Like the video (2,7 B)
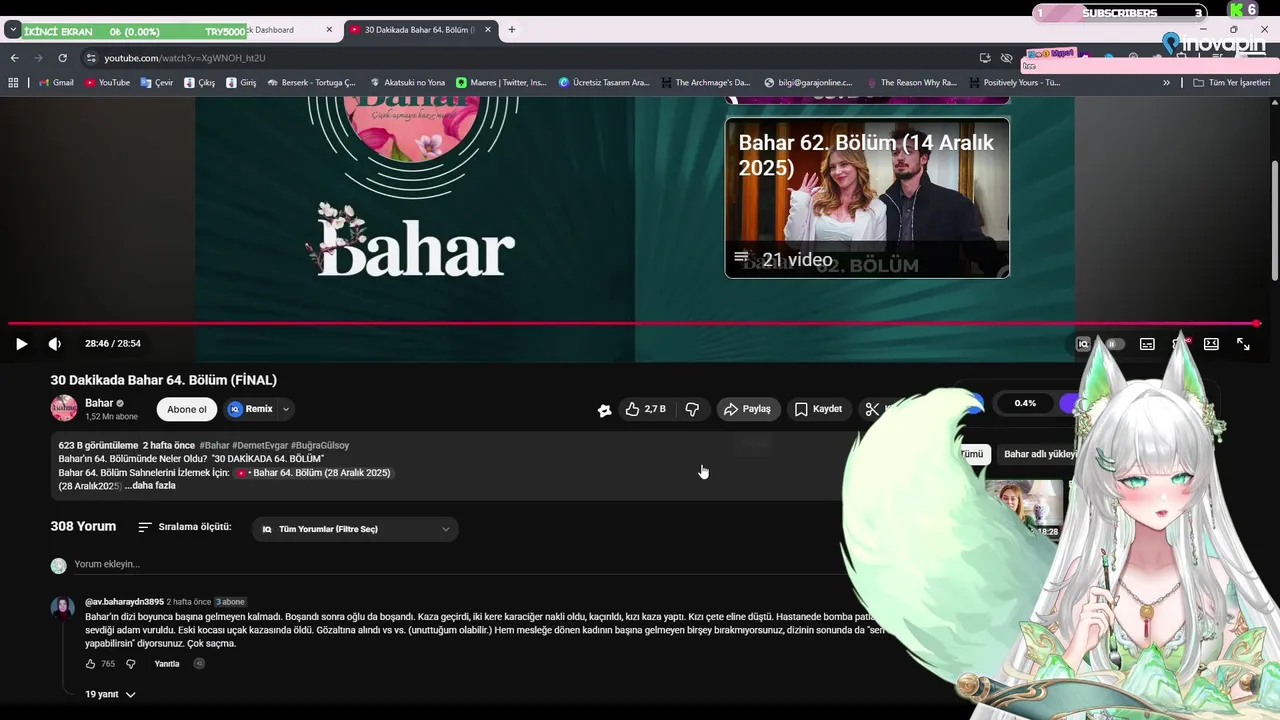 click(646, 409)
